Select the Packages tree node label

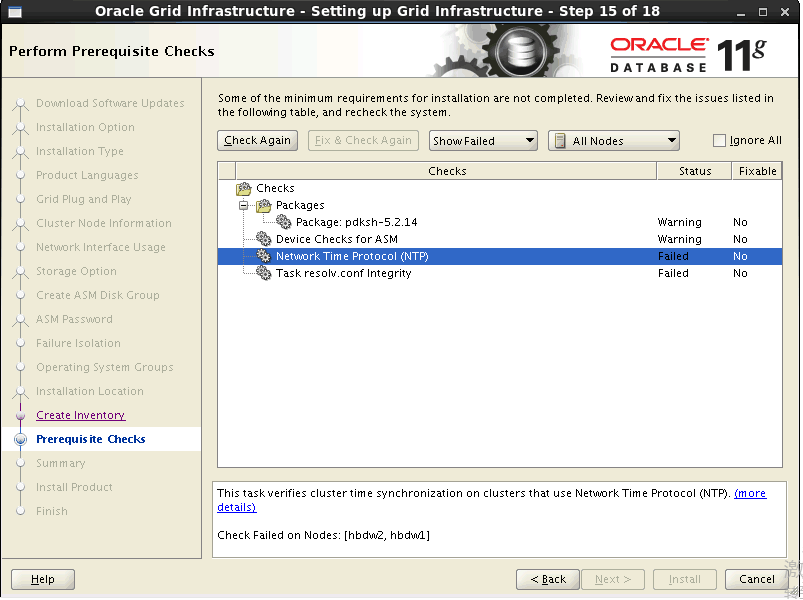300,205
